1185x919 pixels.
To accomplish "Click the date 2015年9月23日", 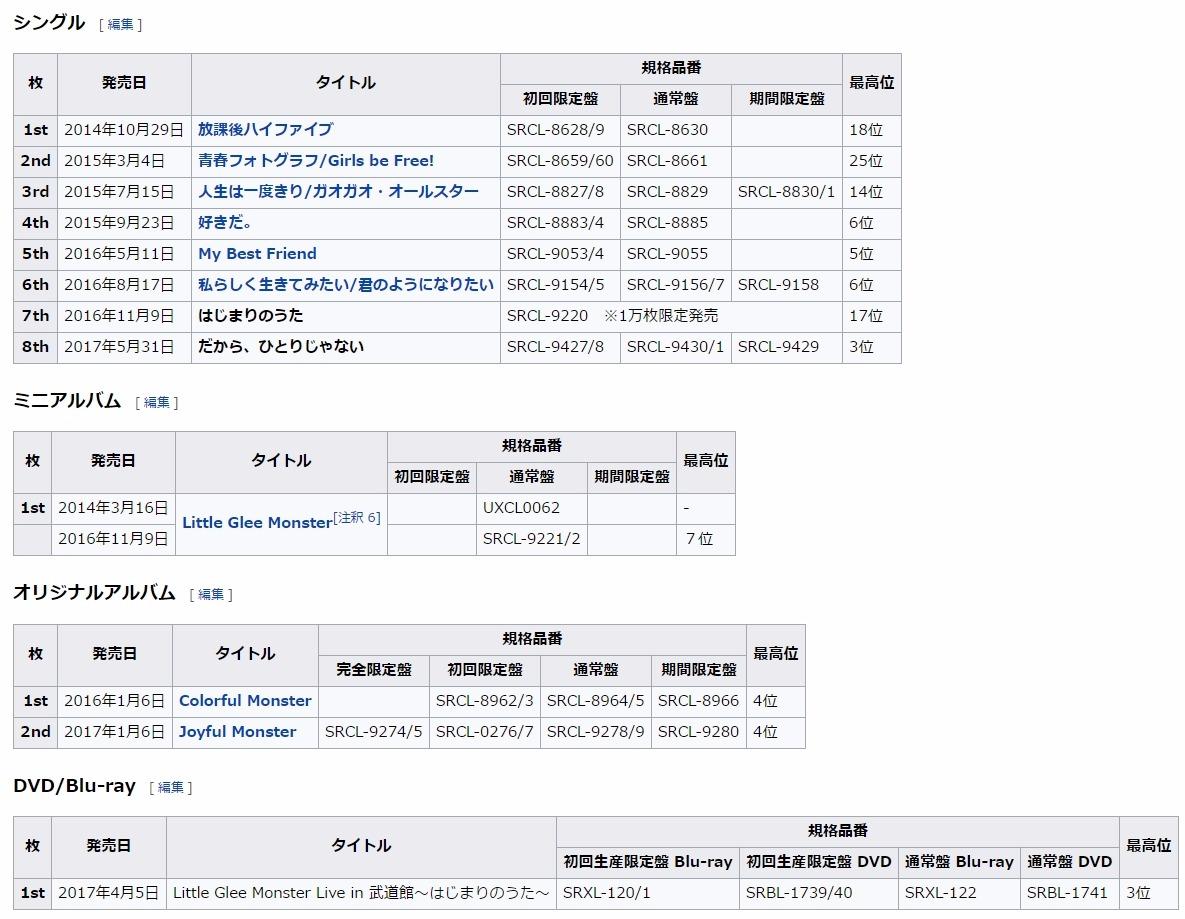I will point(119,222).
